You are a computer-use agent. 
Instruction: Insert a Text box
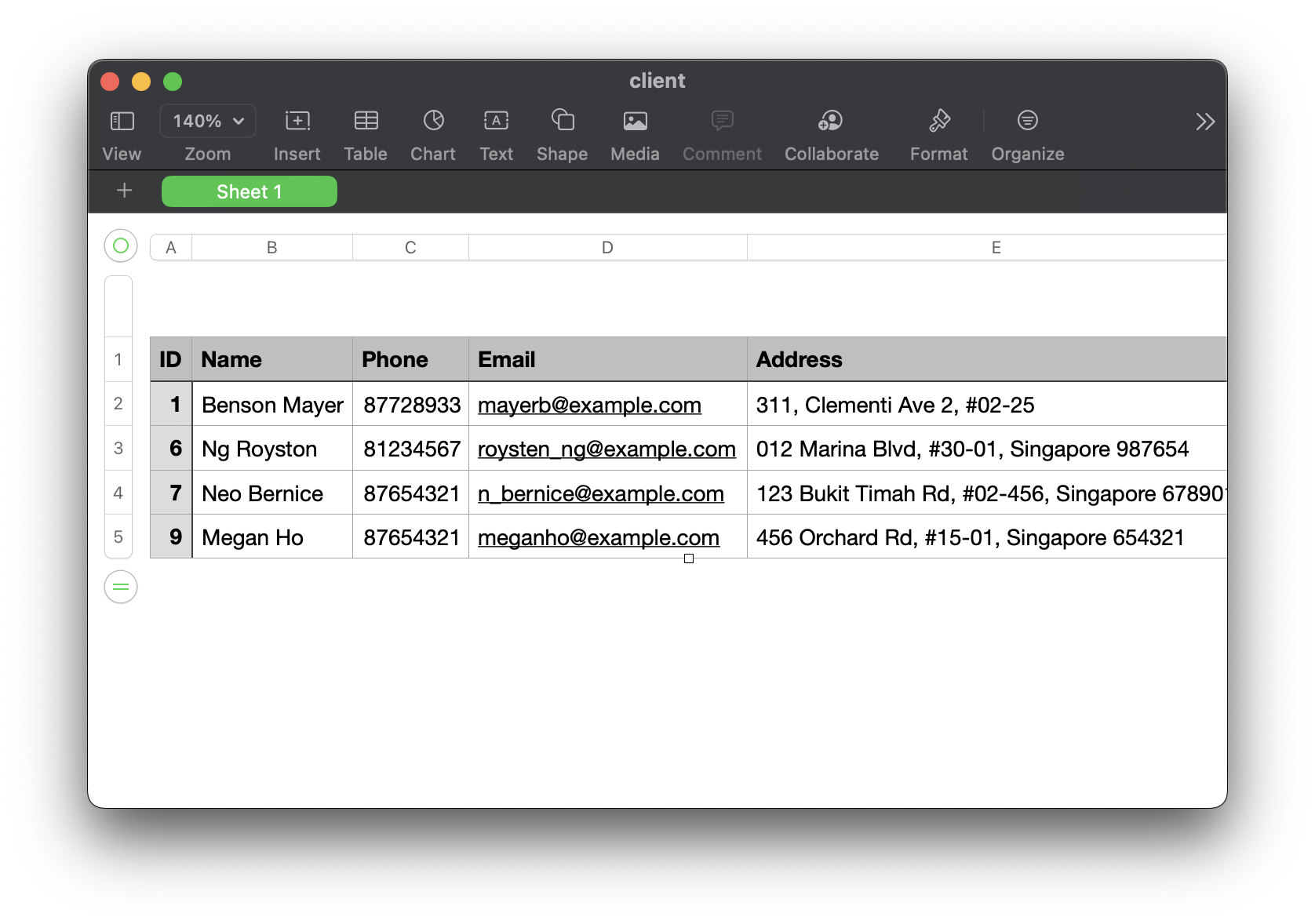[496, 121]
